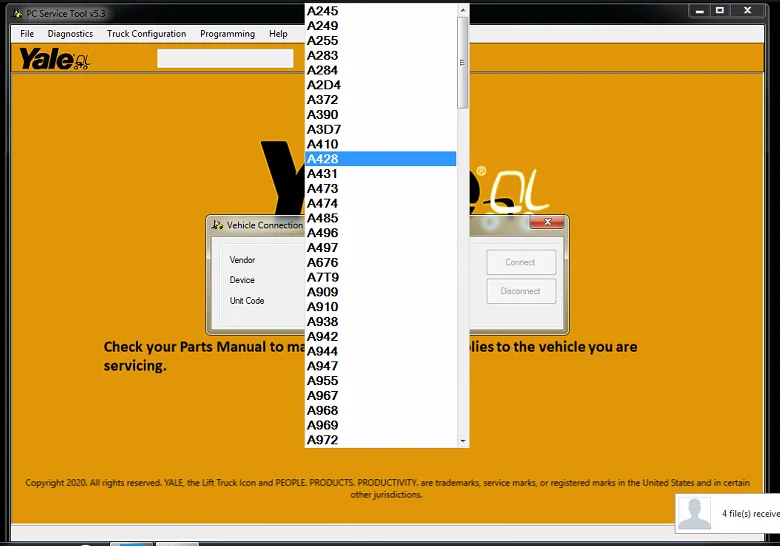The image size is (780, 546).
Task: Click the dropdown list scrollbar thumb
Action: click(x=463, y=63)
